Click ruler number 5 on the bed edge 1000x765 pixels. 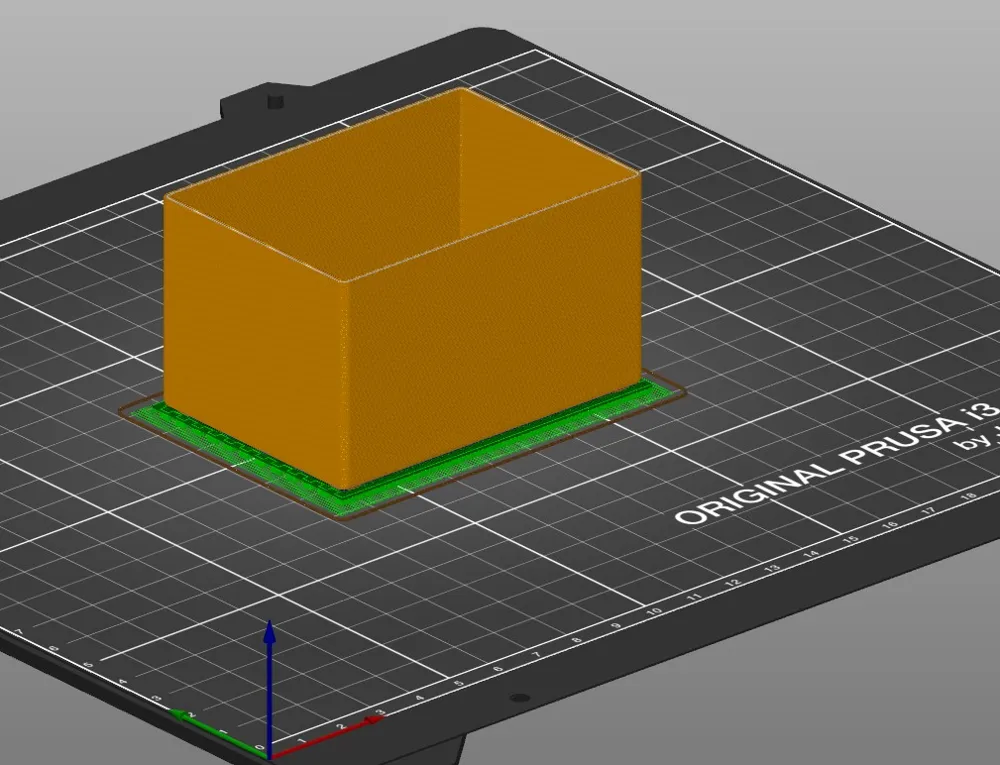click(x=459, y=683)
